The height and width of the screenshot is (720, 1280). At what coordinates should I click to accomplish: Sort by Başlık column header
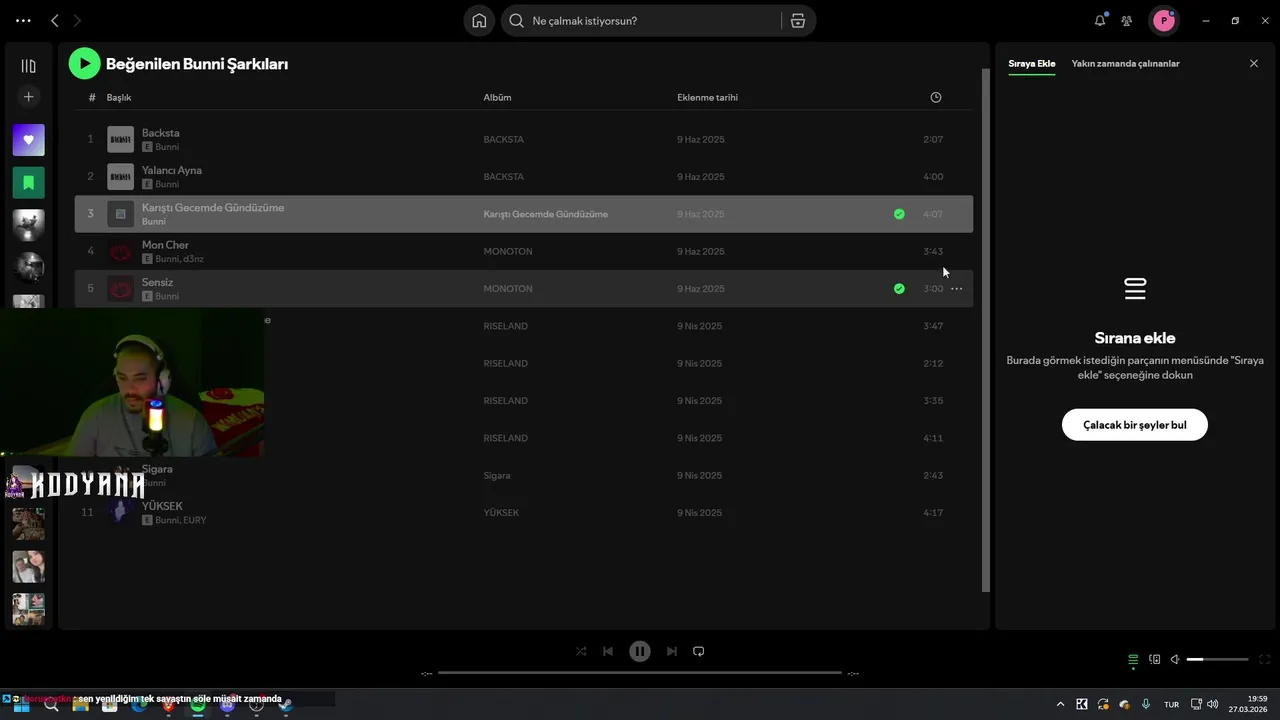click(x=119, y=97)
